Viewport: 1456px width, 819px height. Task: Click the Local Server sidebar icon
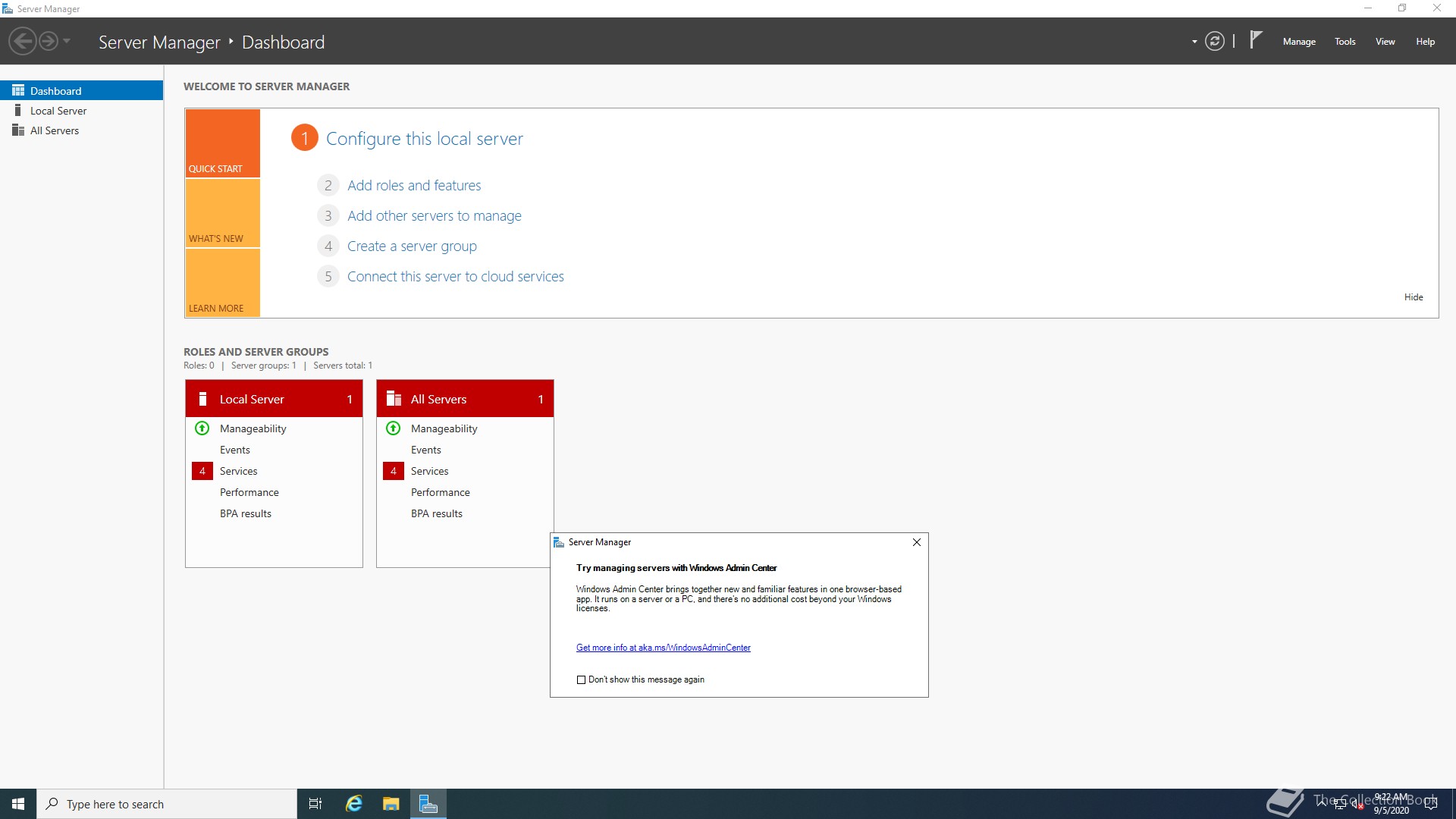[18, 110]
